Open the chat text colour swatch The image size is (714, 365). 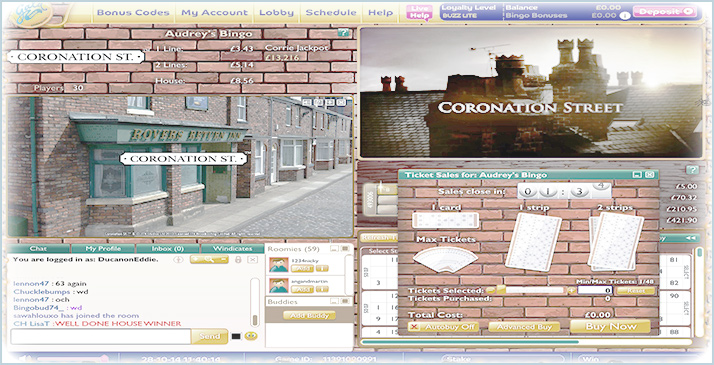click(236, 336)
